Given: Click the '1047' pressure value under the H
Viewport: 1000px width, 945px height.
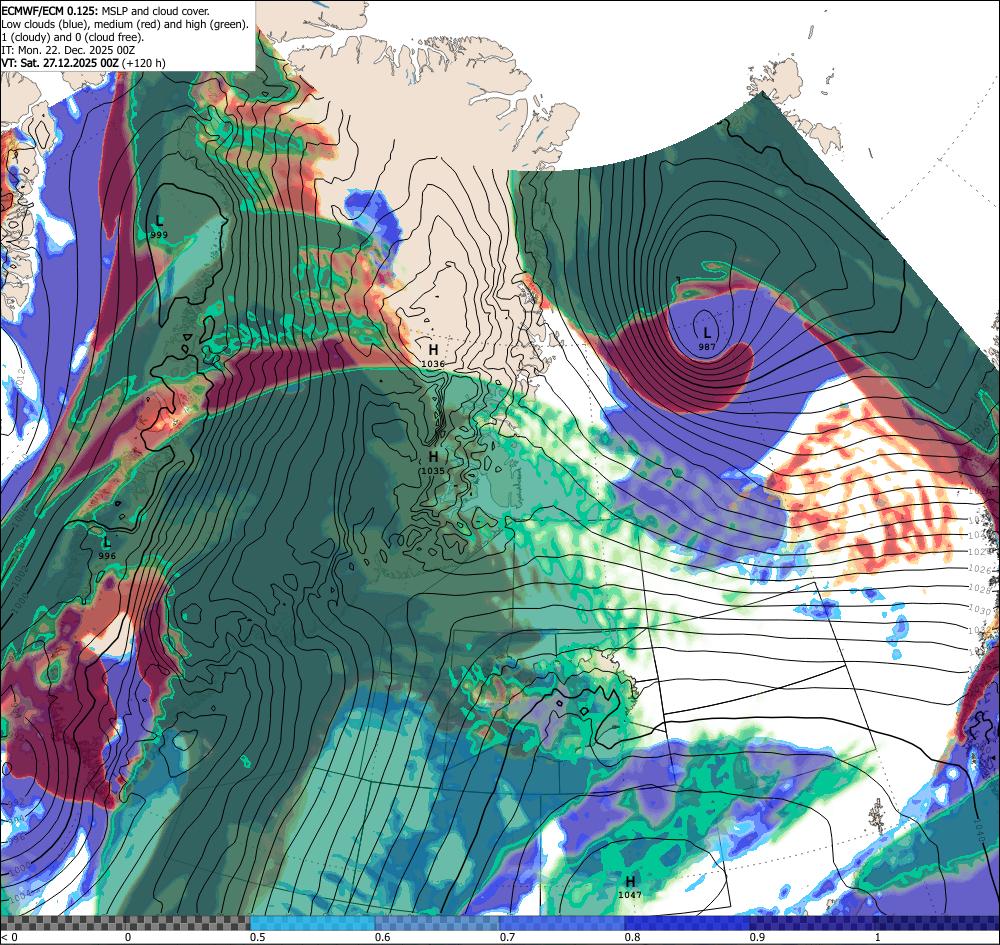Looking at the screenshot, I should (630, 895).
